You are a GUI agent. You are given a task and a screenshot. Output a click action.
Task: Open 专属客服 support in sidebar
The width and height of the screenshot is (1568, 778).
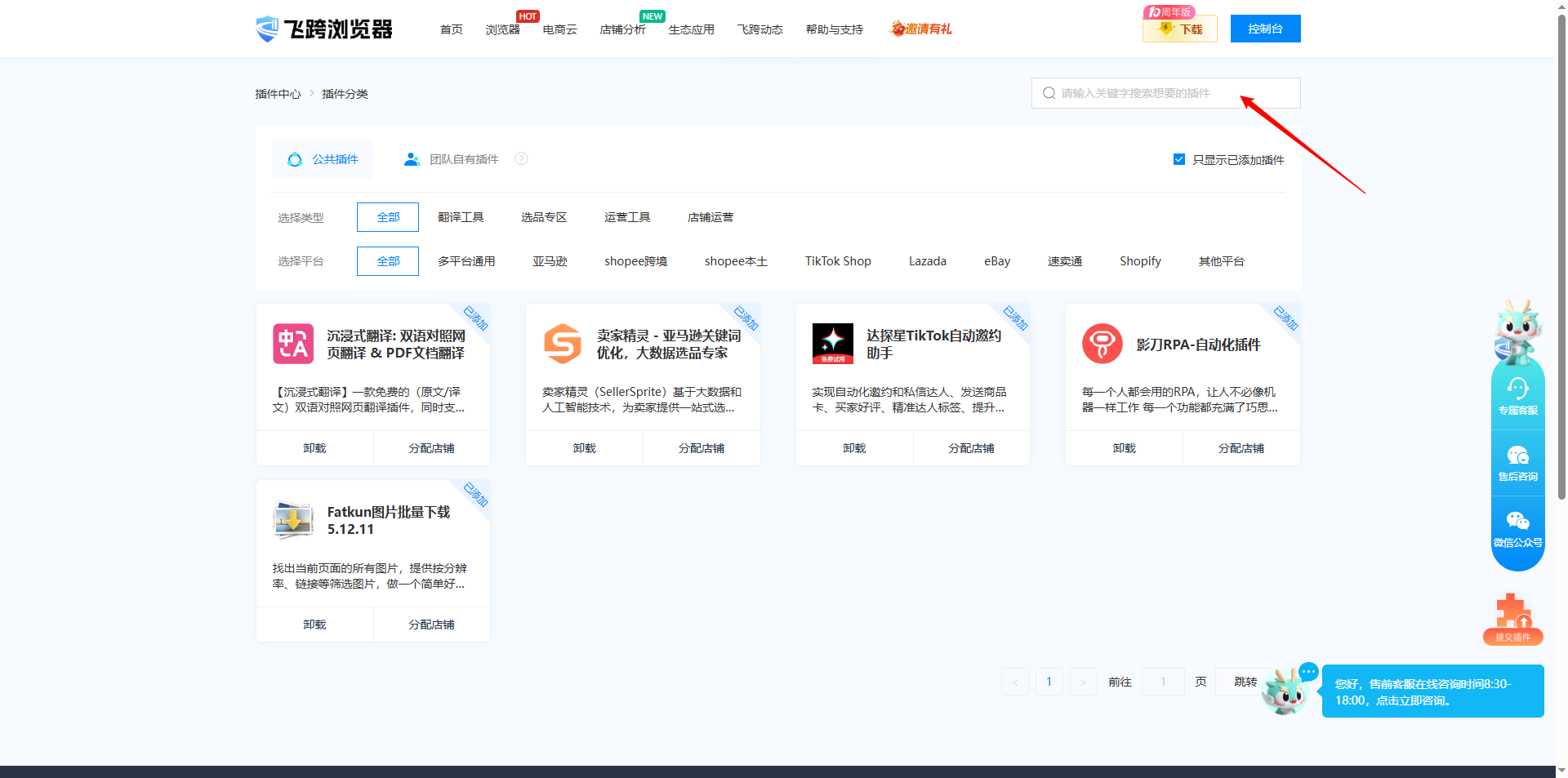(1517, 396)
